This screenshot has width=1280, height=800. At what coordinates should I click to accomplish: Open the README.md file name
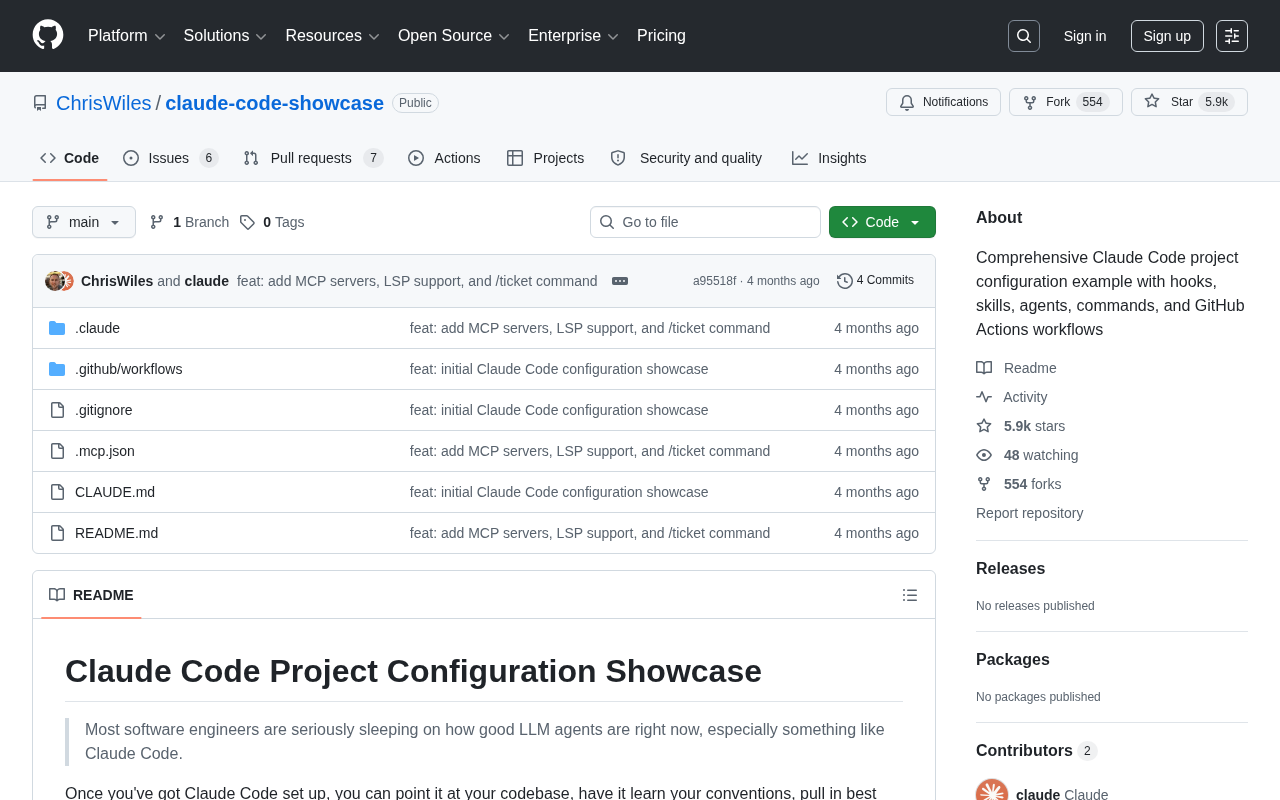(116, 533)
